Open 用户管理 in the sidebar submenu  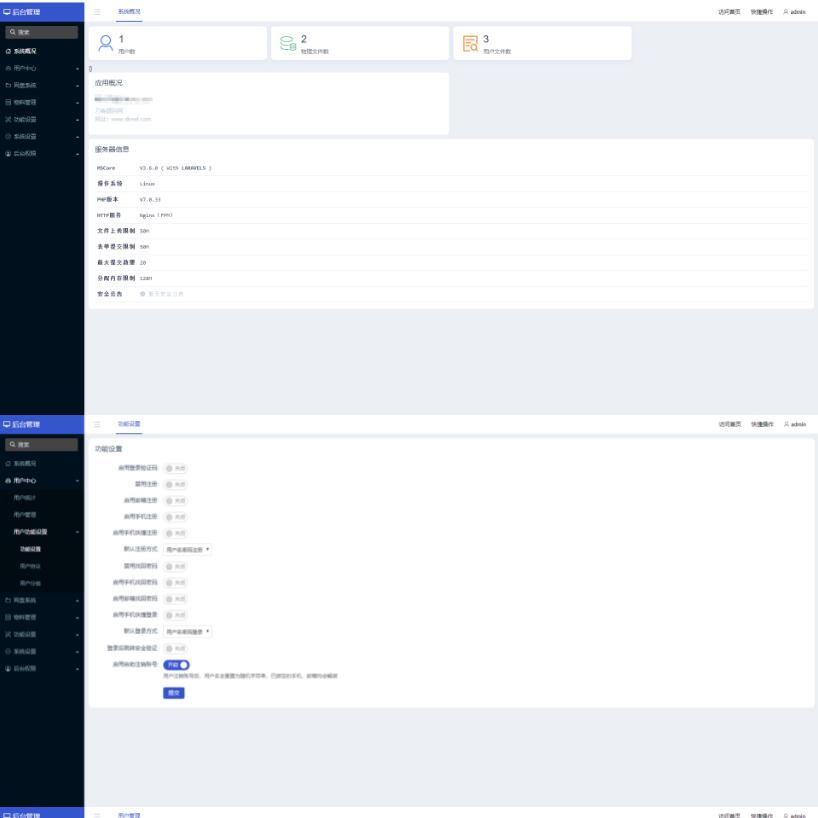(26, 514)
